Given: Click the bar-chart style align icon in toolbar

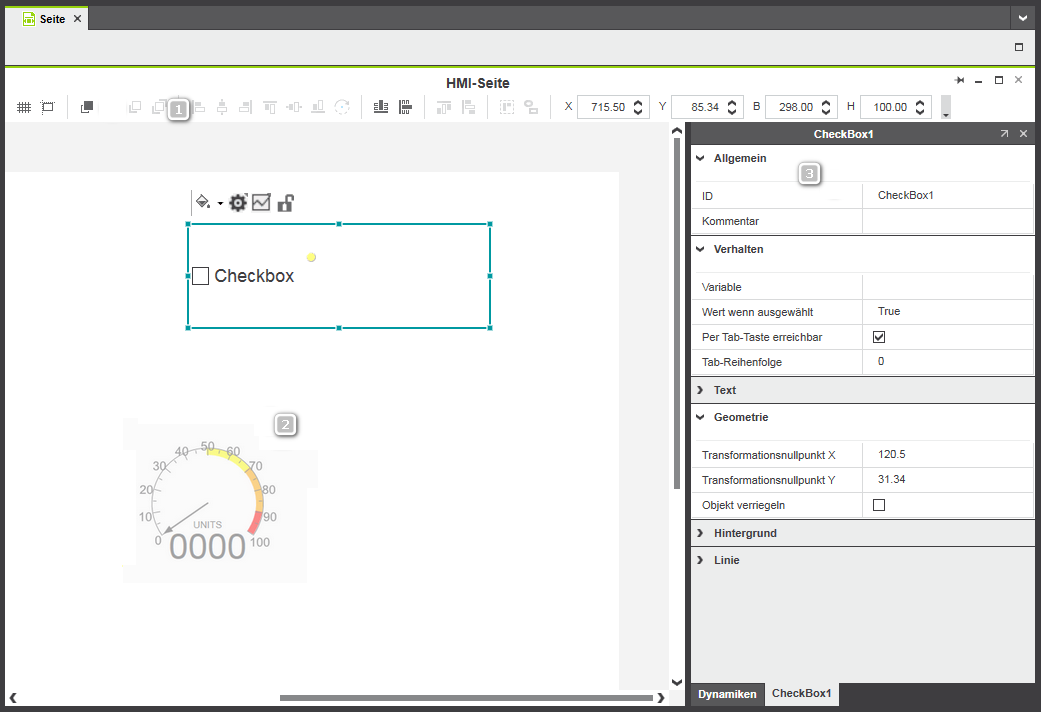Looking at the screenshot, I should pos(380,107).
